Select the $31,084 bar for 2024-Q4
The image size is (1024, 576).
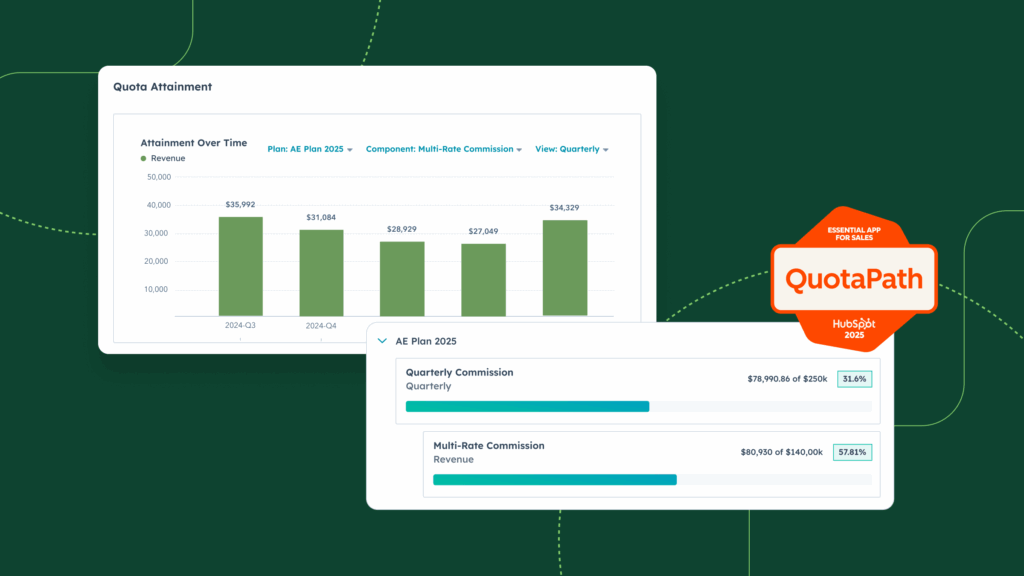pyautogui.click(x=321, y=273)
